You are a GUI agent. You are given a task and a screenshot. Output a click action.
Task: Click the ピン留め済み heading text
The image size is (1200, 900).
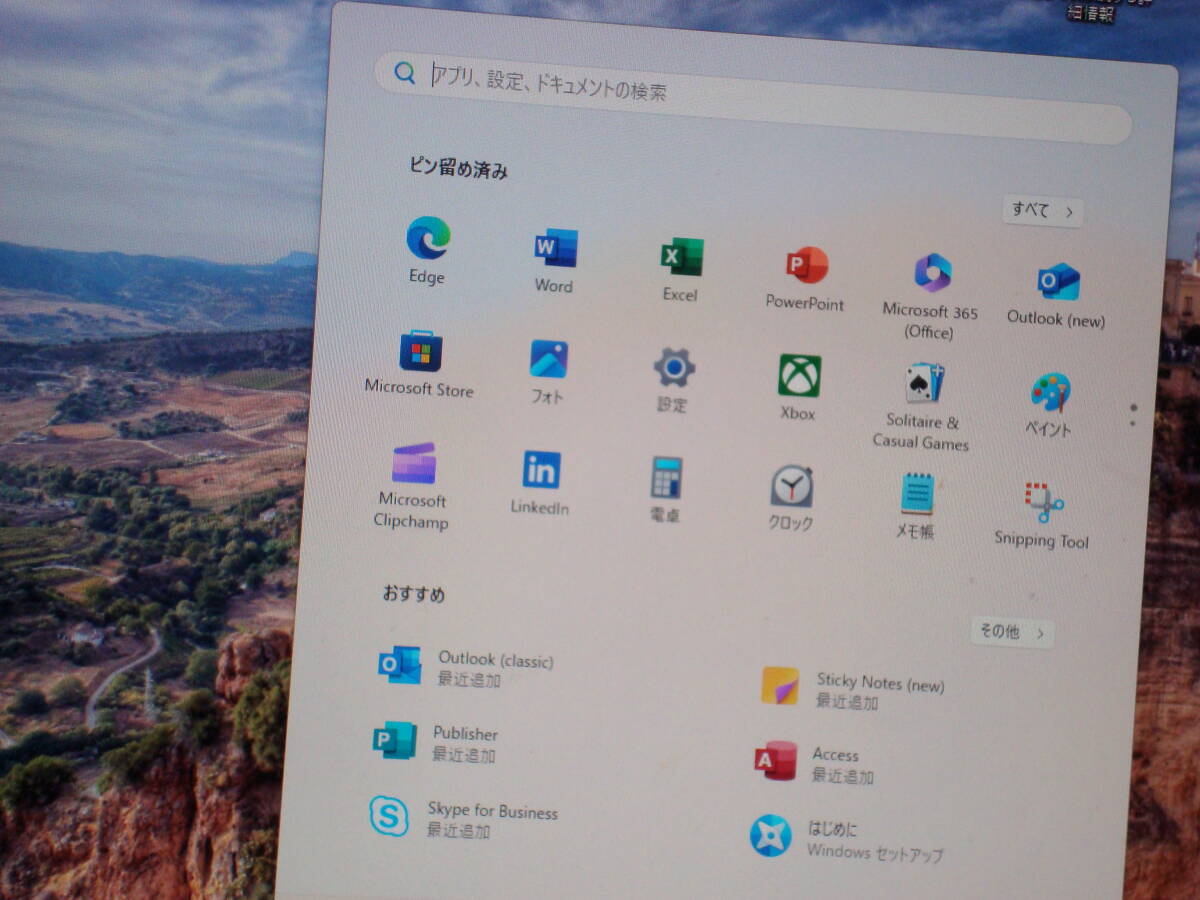click(459, 169)
